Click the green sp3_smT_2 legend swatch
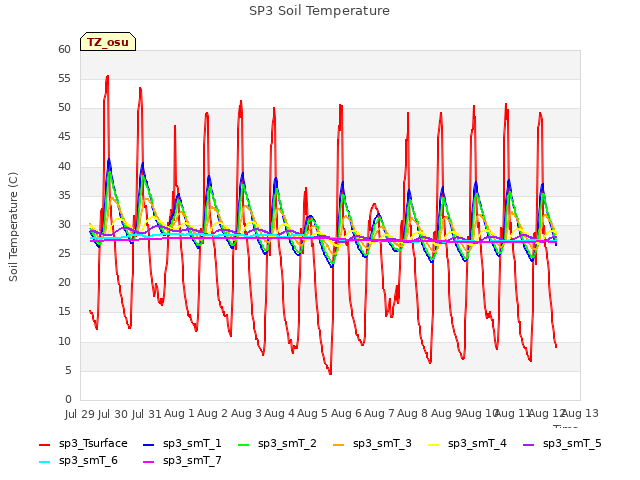Viewport: 640px width, 480px height. [243, 444]
